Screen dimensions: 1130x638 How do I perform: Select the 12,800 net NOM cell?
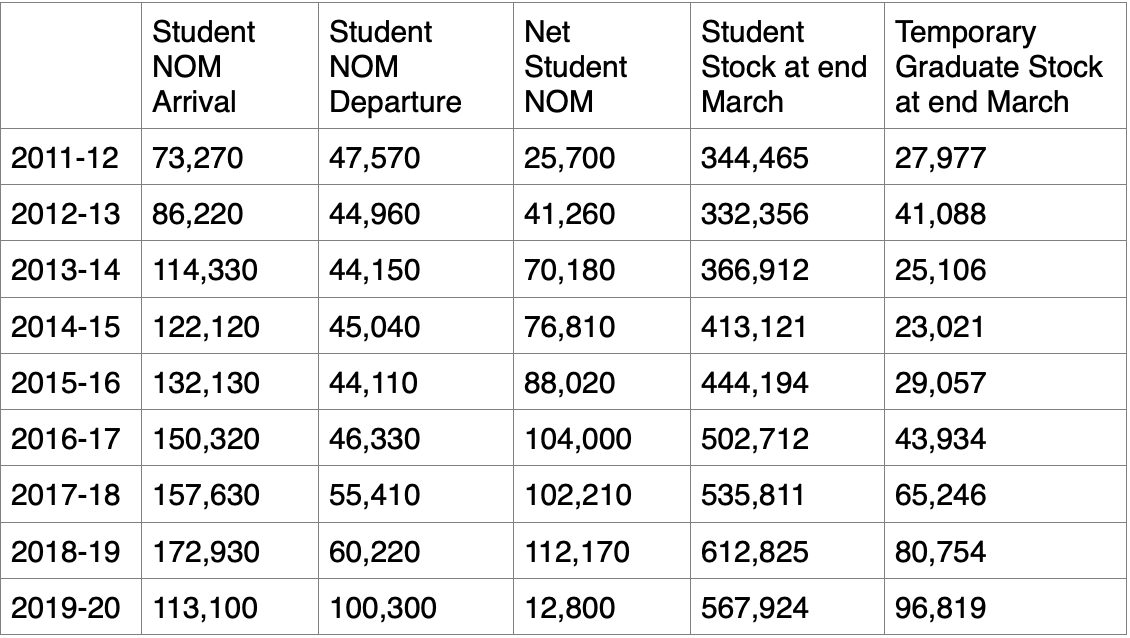569,608
